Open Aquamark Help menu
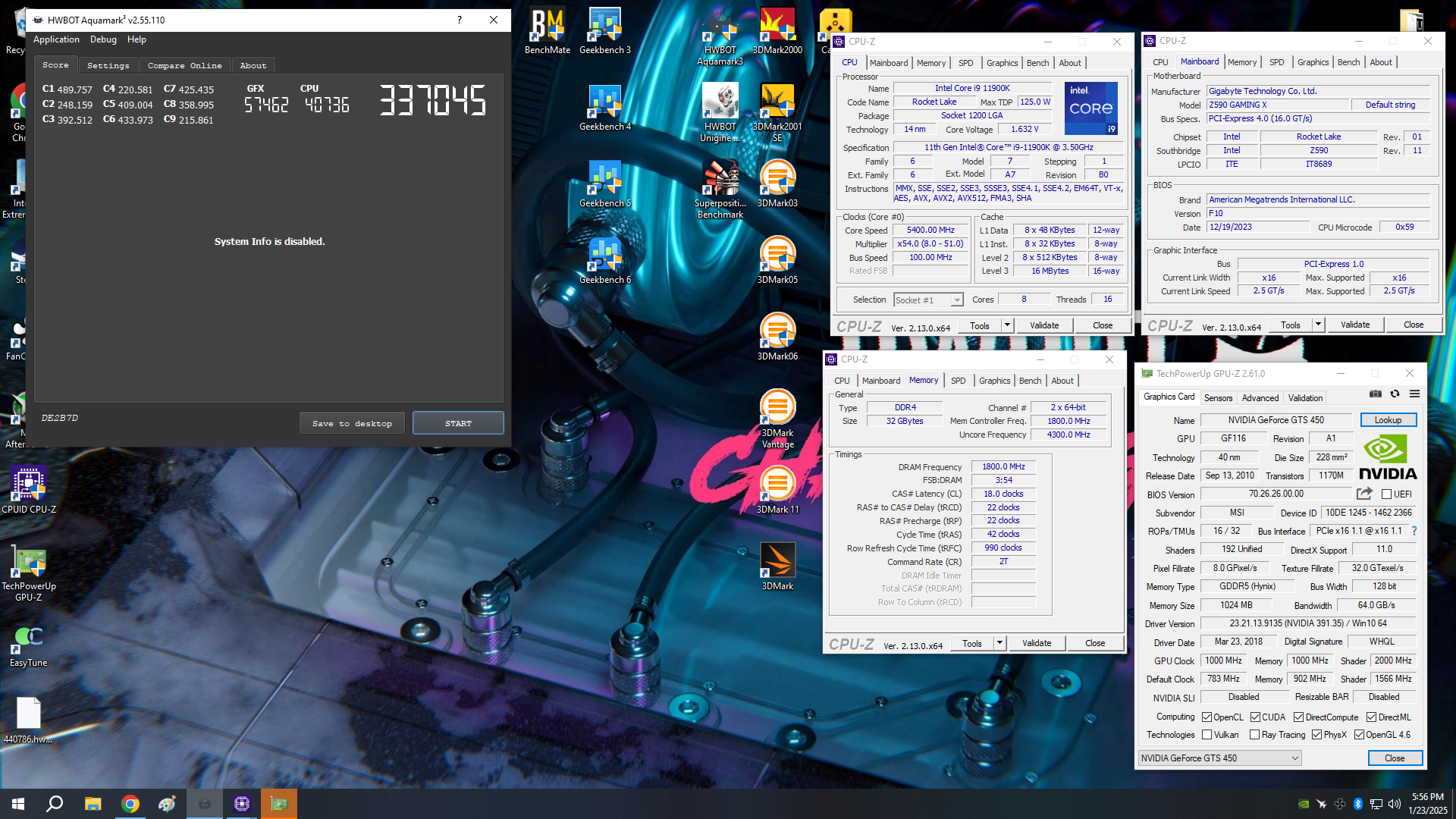 (x=136, y=39)
